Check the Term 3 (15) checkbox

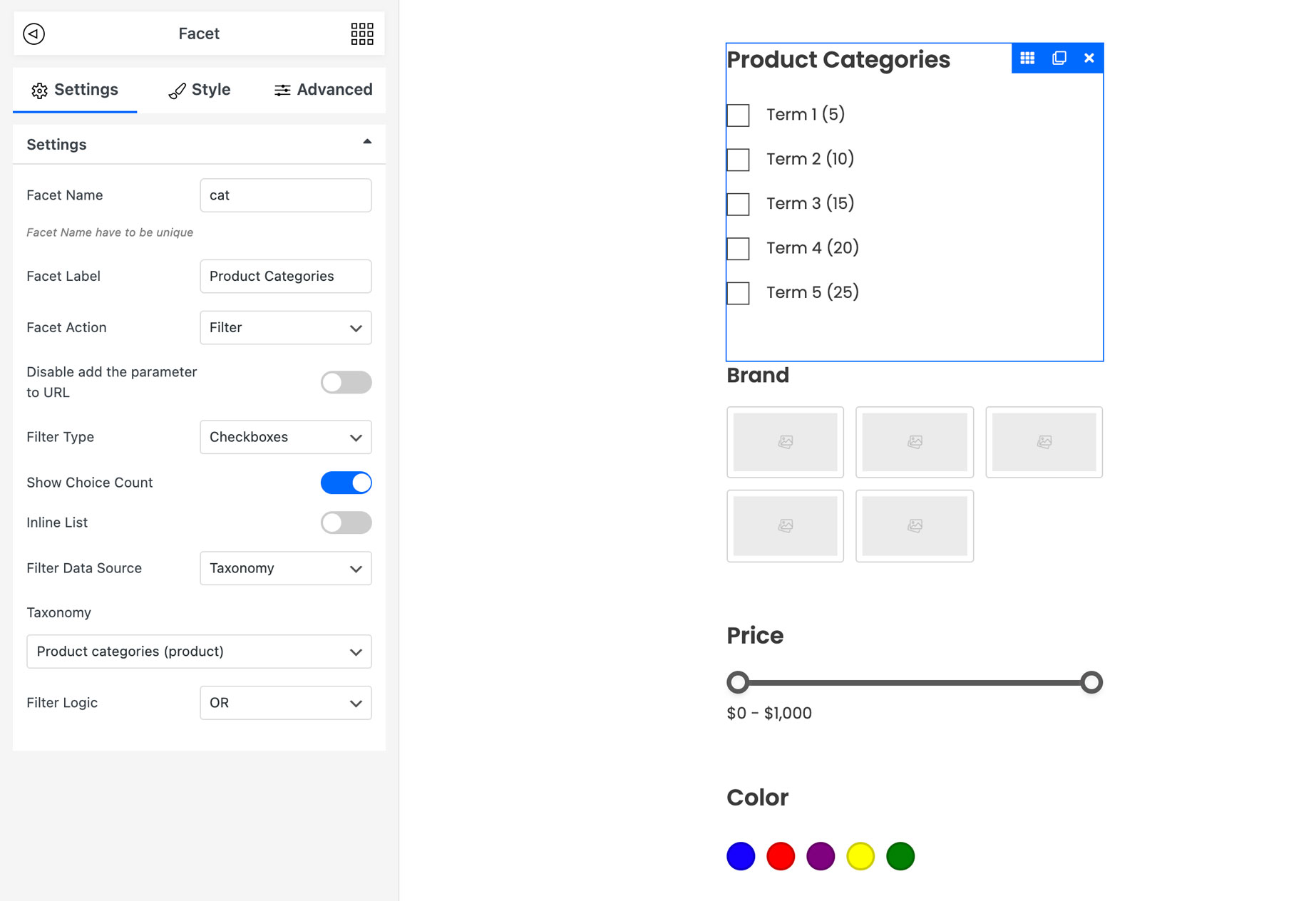pos(738,204)
